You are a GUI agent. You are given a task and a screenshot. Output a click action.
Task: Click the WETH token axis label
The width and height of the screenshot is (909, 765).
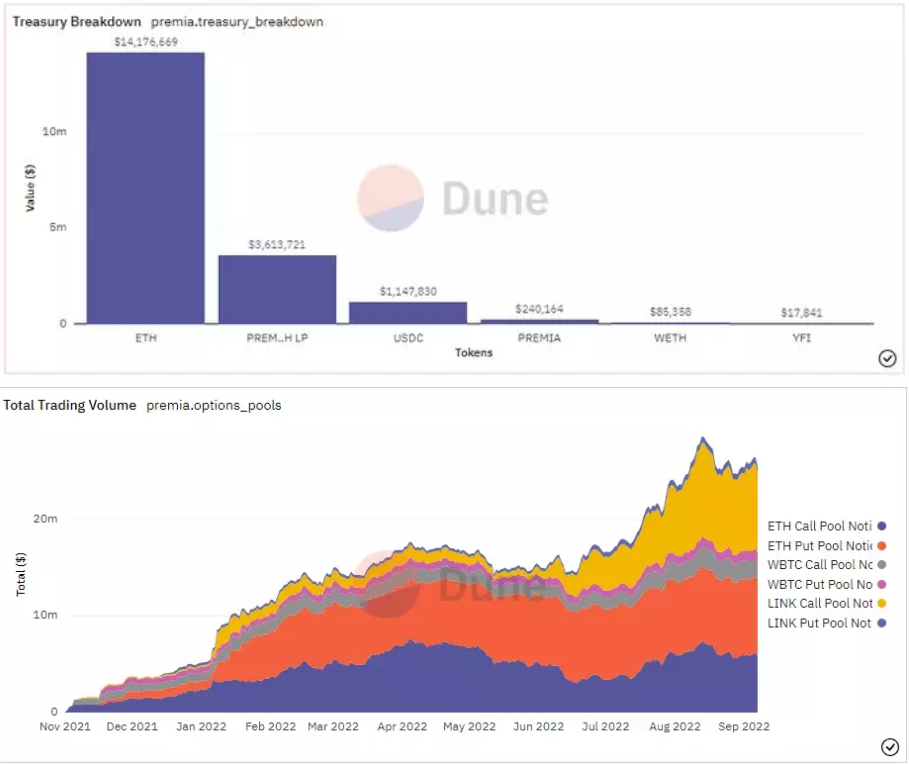[x=671, y=338]
